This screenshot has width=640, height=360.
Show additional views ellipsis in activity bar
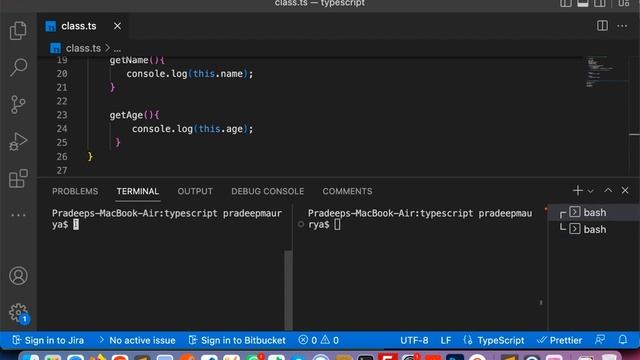(x=18, y=215)
